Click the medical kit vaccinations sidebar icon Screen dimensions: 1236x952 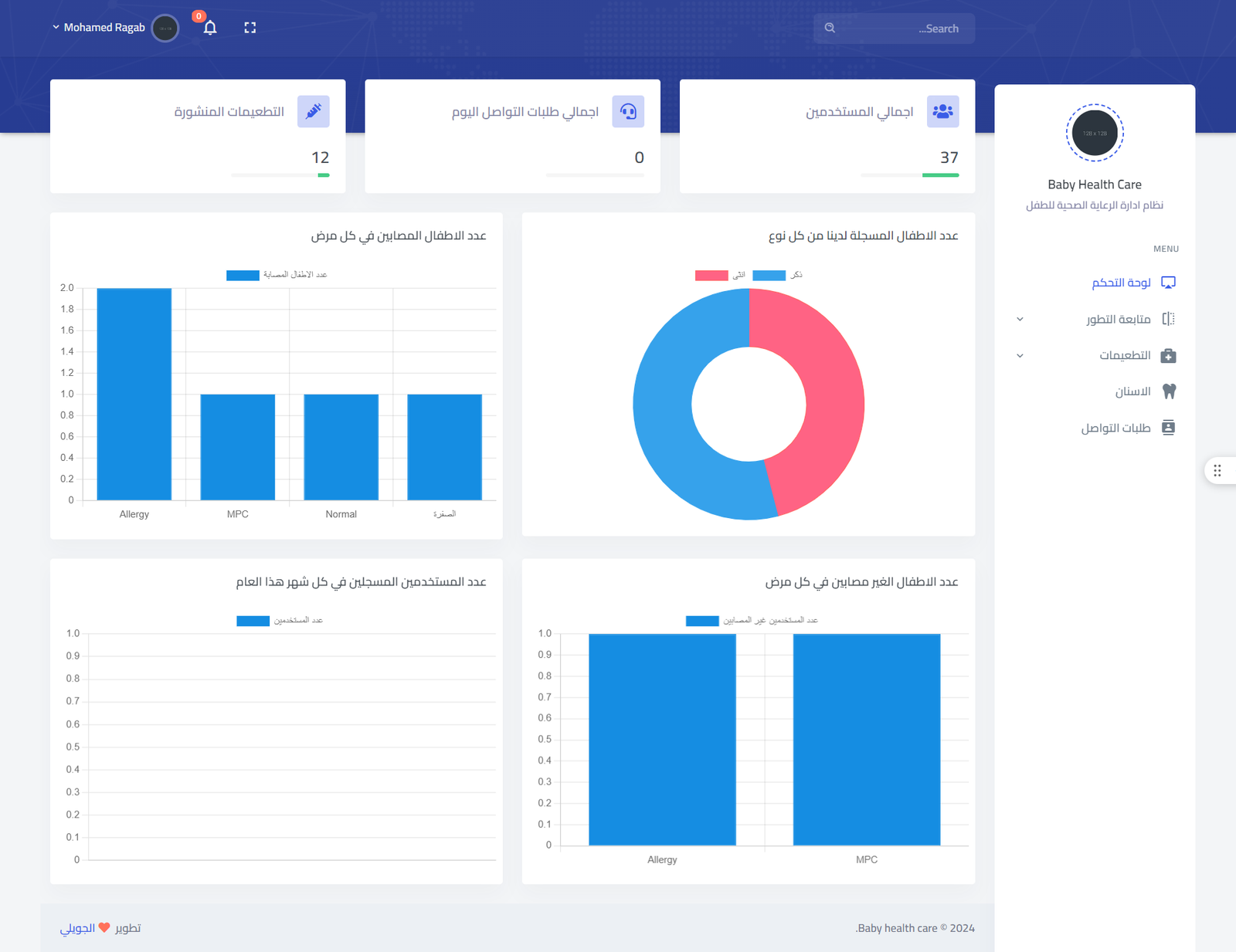pos(1169,355)
